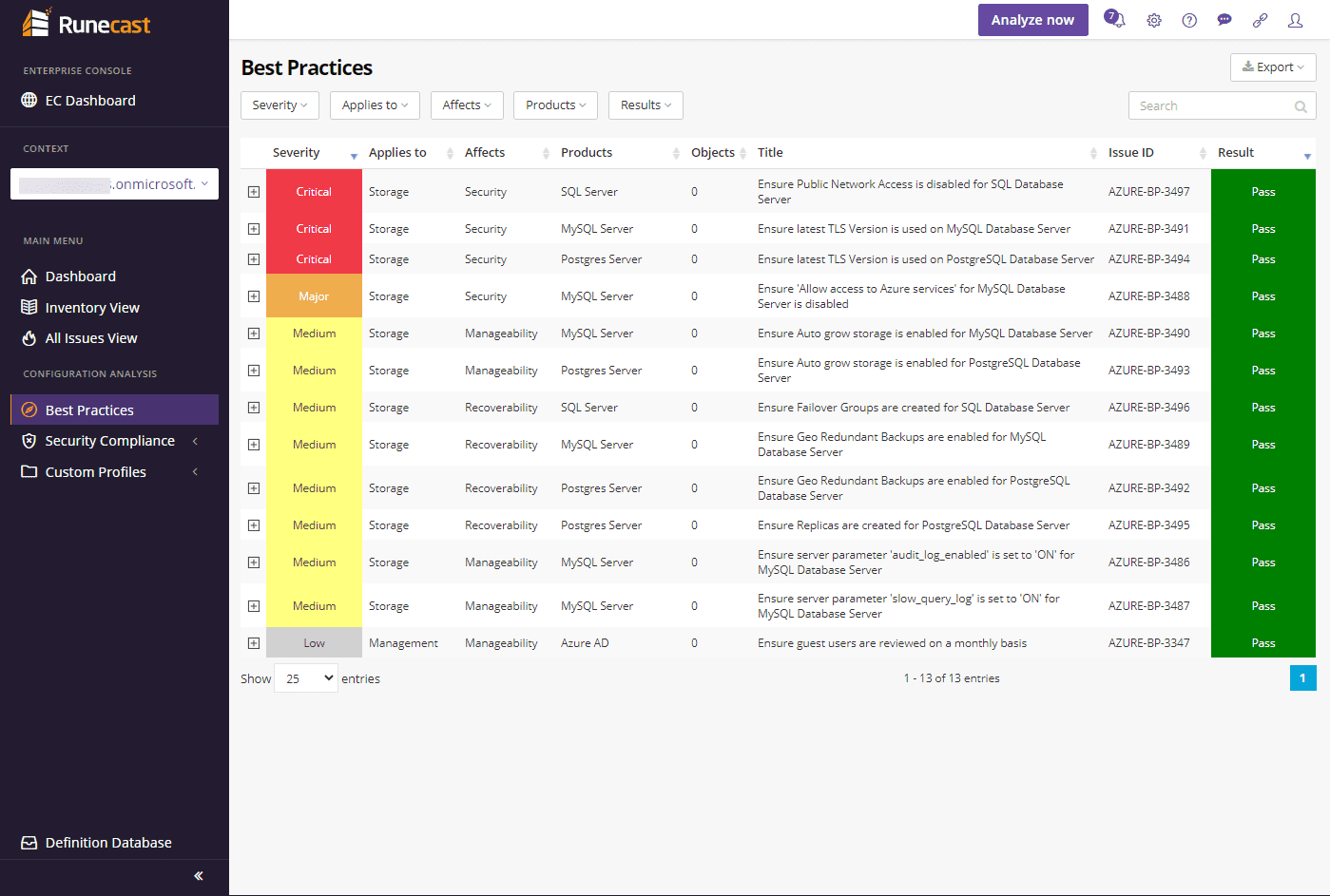The width and height of the screenshot is (1330, 896).
Task: Sort table by Applies to column
Action: 411,153
